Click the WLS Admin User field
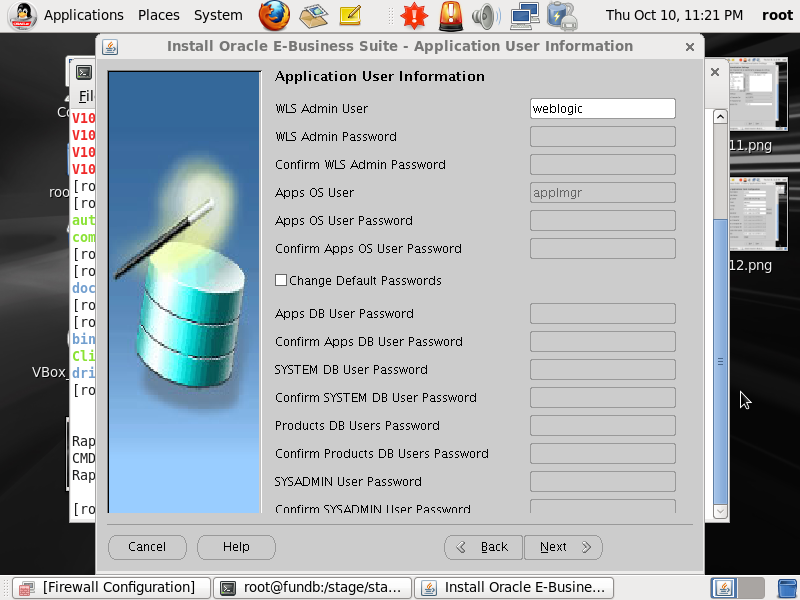 pyautogui.click(x=603, y=109)
